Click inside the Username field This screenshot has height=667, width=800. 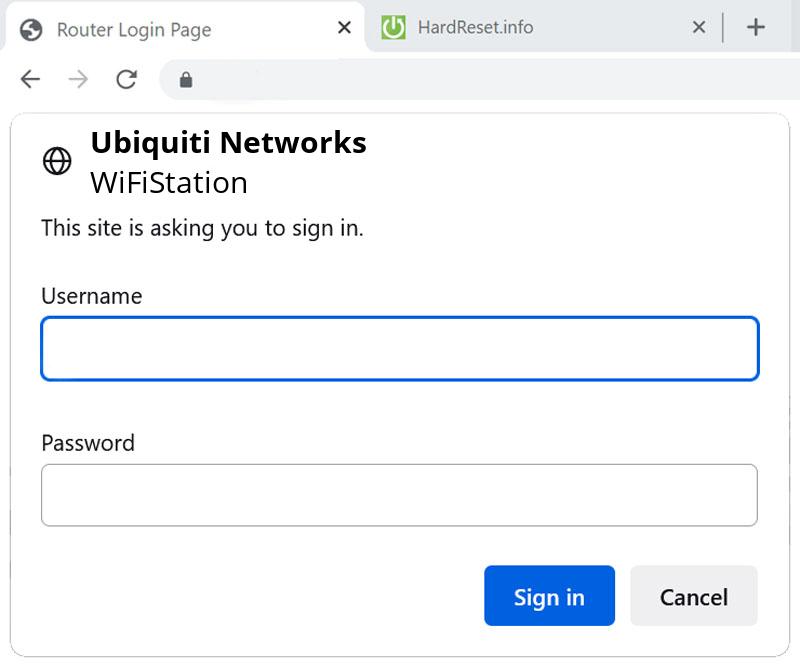point(400,348)
